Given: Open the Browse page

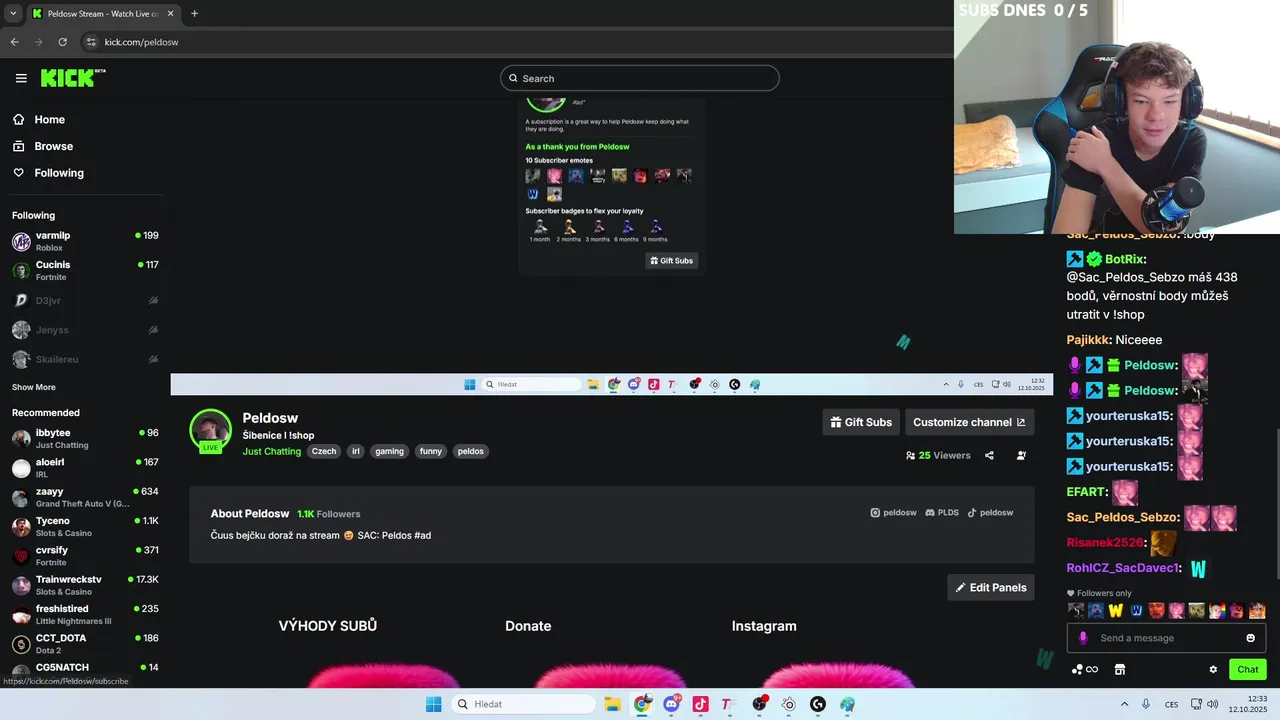Looking at the screenshot, I should pyautogui.click(x=53, y=146).
